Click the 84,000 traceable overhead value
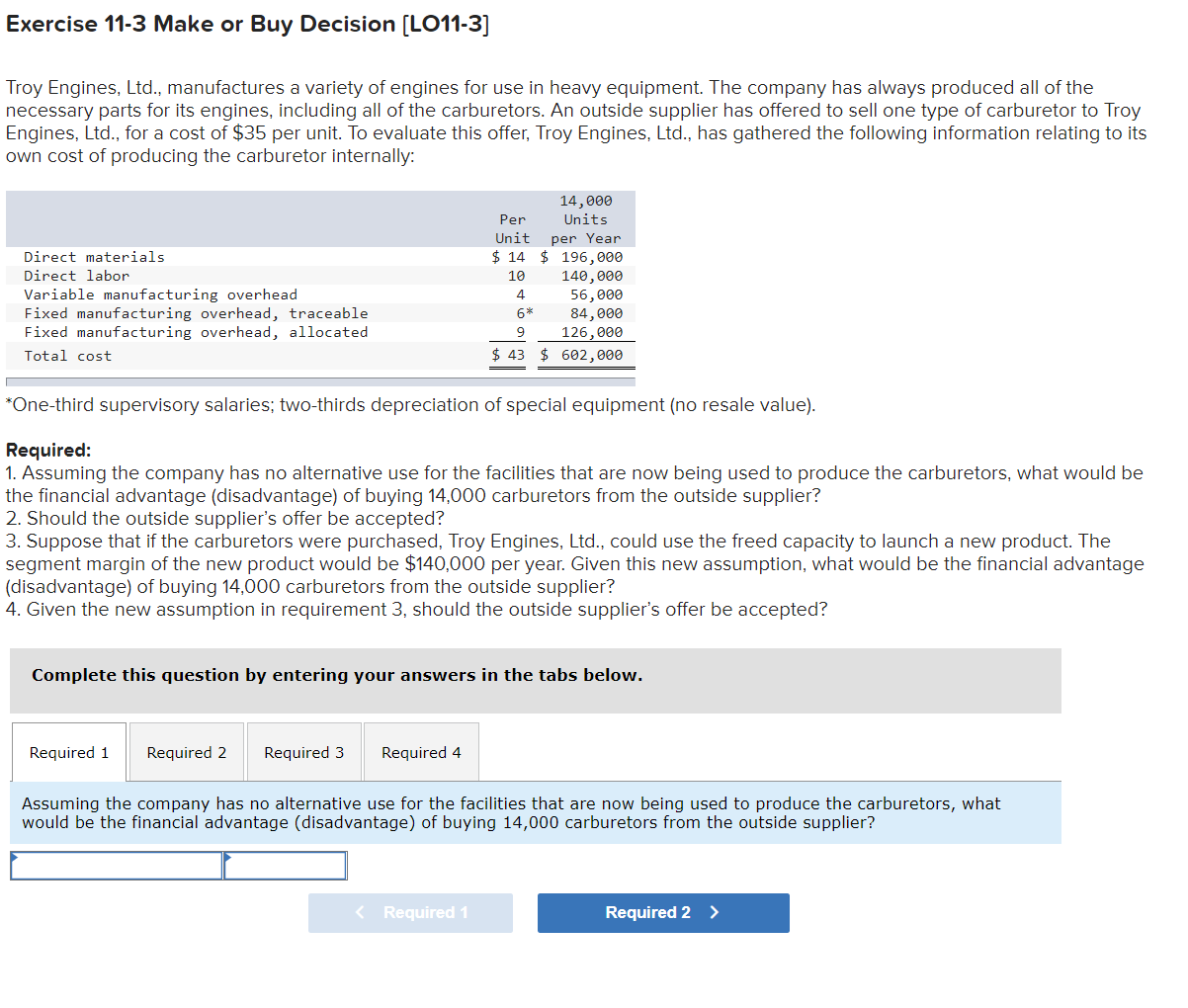 point(597,313)
